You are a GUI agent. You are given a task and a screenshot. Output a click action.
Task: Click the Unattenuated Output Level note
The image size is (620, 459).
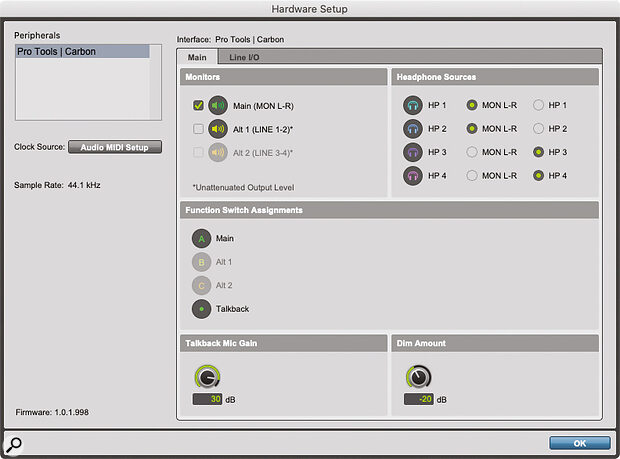click(243, 187)
